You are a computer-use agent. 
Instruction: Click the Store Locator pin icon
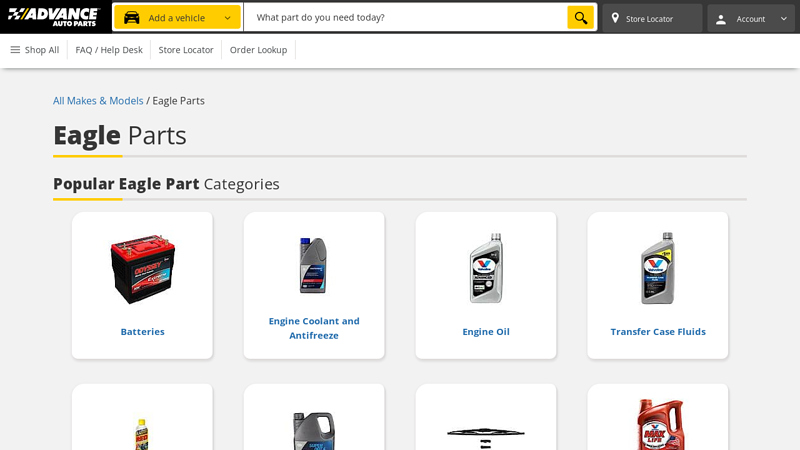[x=615, y=18]
